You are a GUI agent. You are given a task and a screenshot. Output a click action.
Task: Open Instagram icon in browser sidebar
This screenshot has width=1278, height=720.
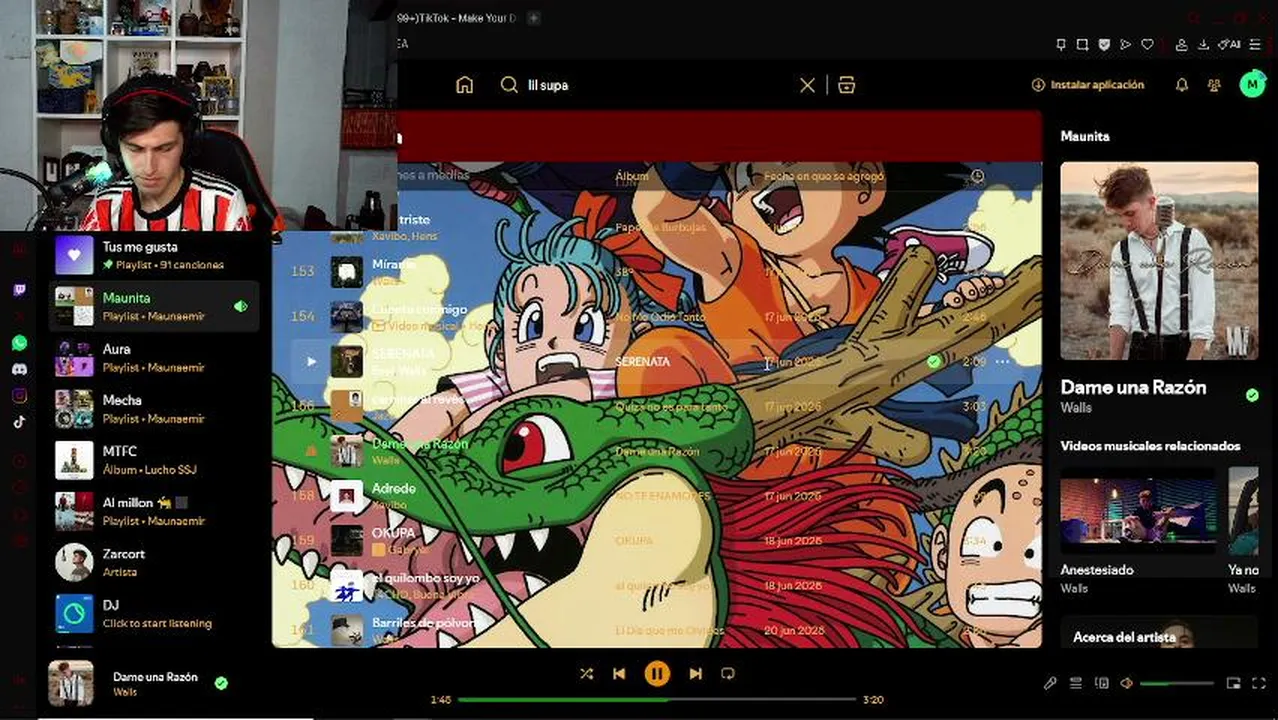pyautogui.click(x=19, y=395)
